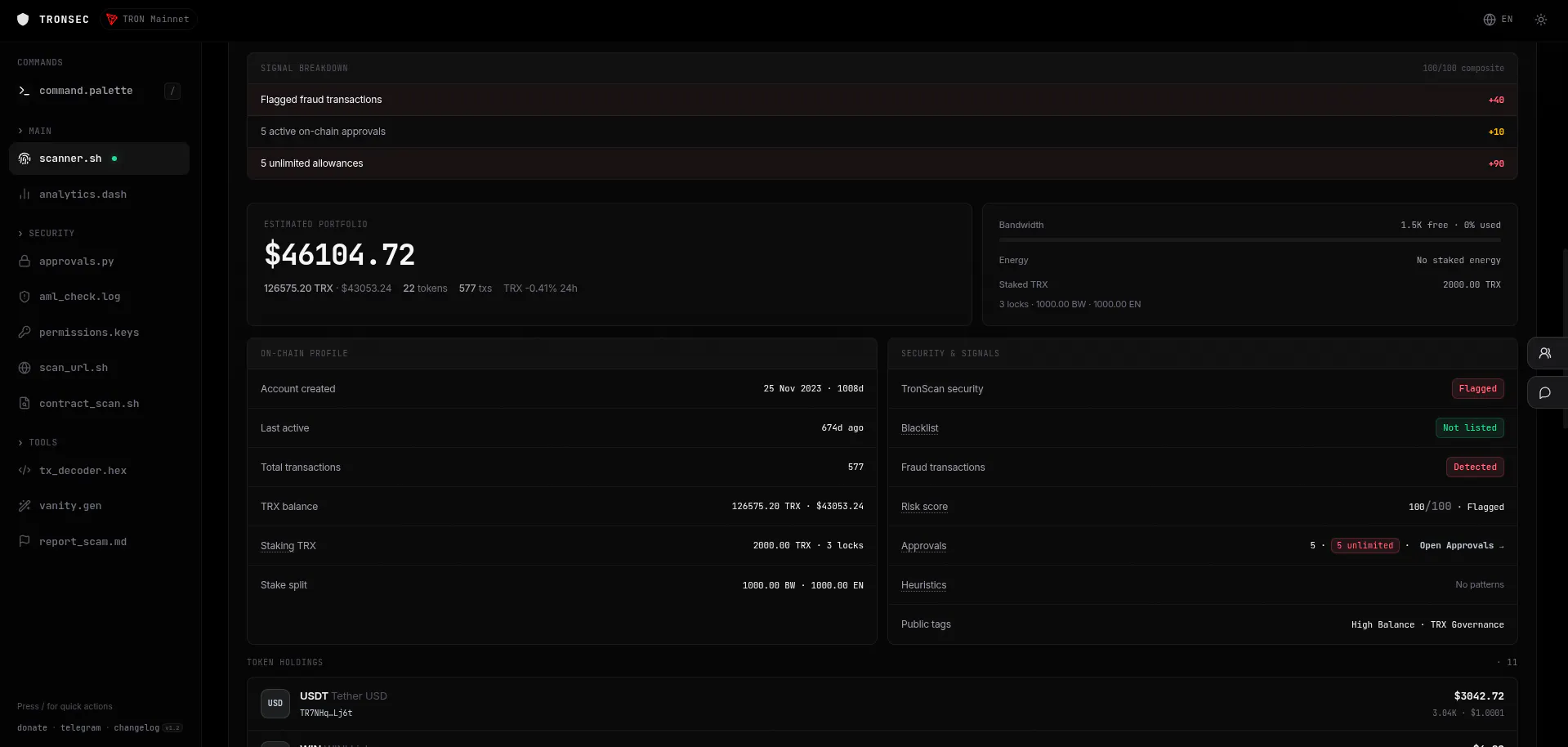1568x747 pixels.
Task: View the changelog link
Action: tap(136, 728)
